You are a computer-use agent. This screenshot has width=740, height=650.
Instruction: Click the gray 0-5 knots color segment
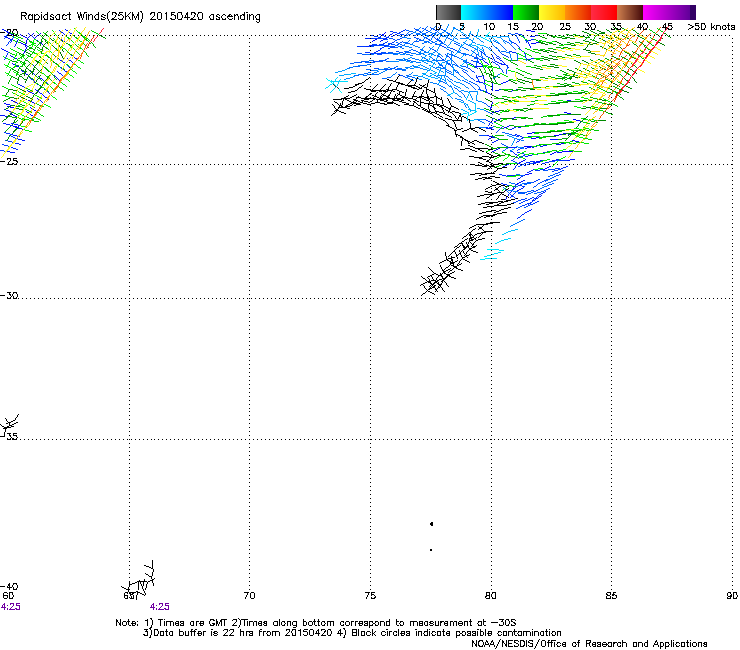coord(448,12)
